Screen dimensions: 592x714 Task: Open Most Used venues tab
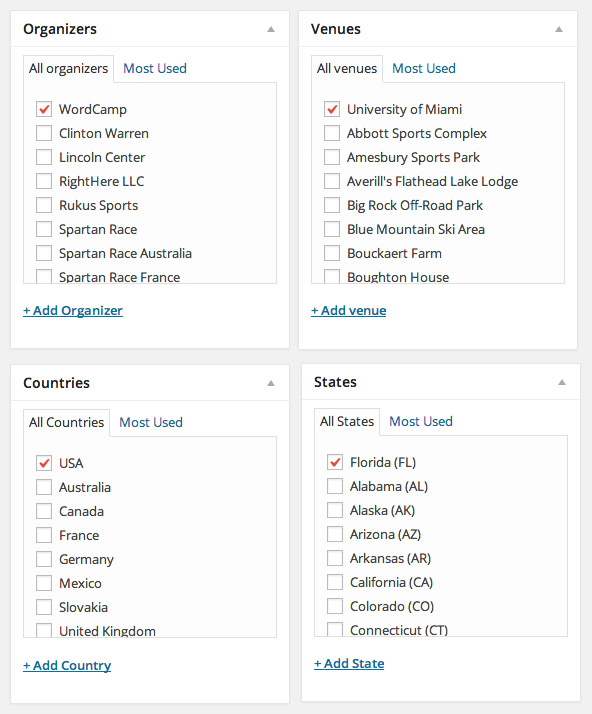424,68
